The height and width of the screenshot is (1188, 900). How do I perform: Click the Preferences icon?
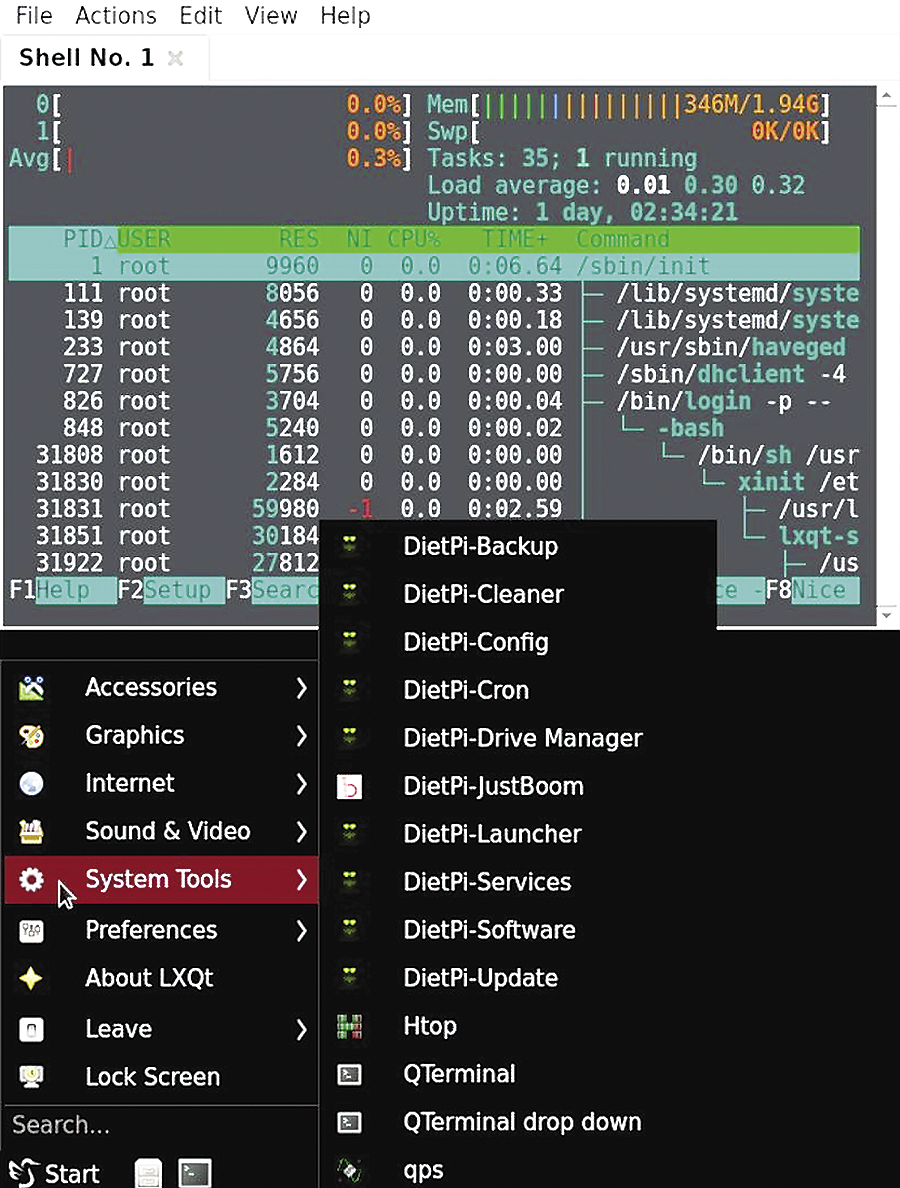pos(31,930)
